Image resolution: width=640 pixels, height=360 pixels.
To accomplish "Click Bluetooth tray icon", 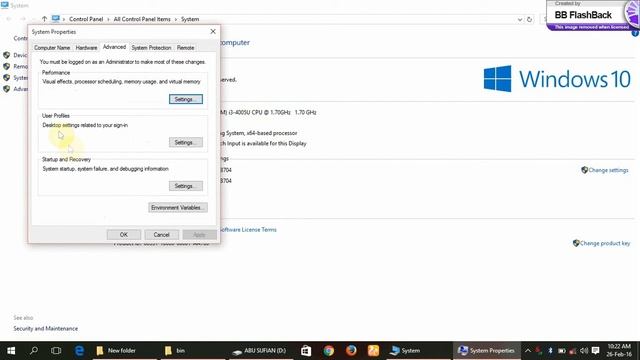I will pyautogui.click(x=550, y=351).
